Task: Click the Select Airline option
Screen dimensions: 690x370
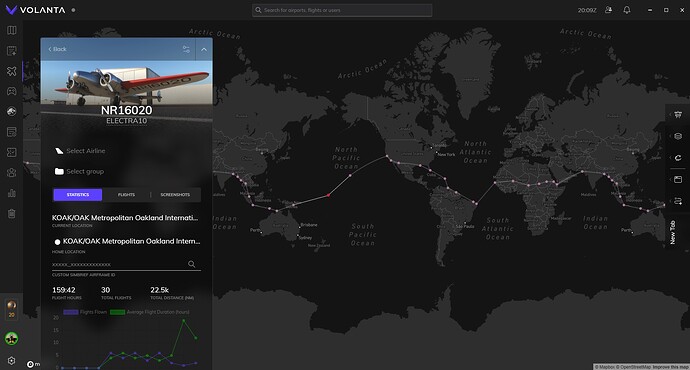Action: point(81,151)
